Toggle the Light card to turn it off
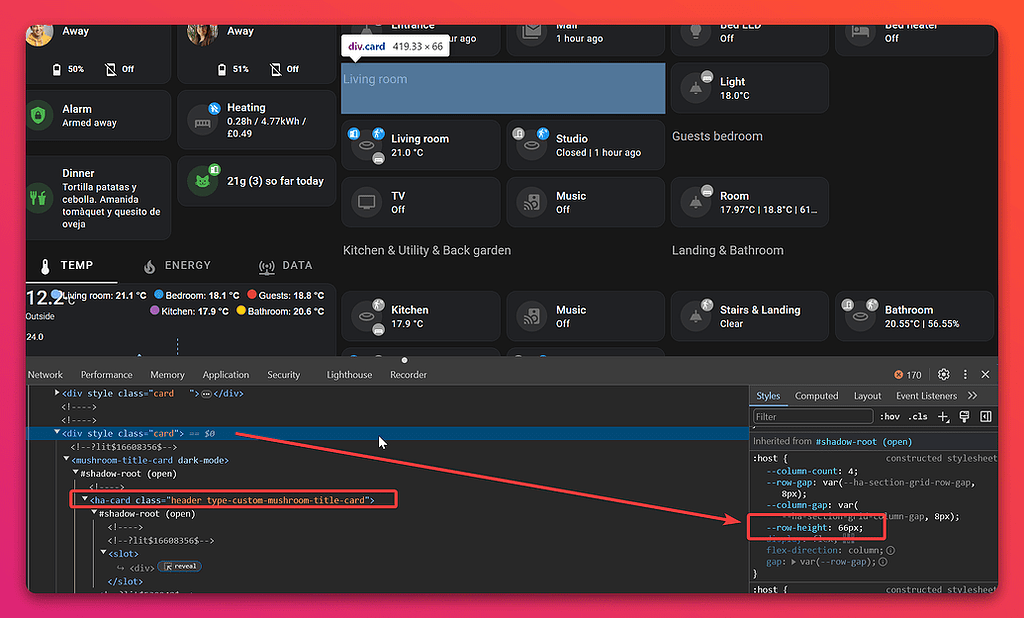The image size is (1024, 618). pos(696,88)
